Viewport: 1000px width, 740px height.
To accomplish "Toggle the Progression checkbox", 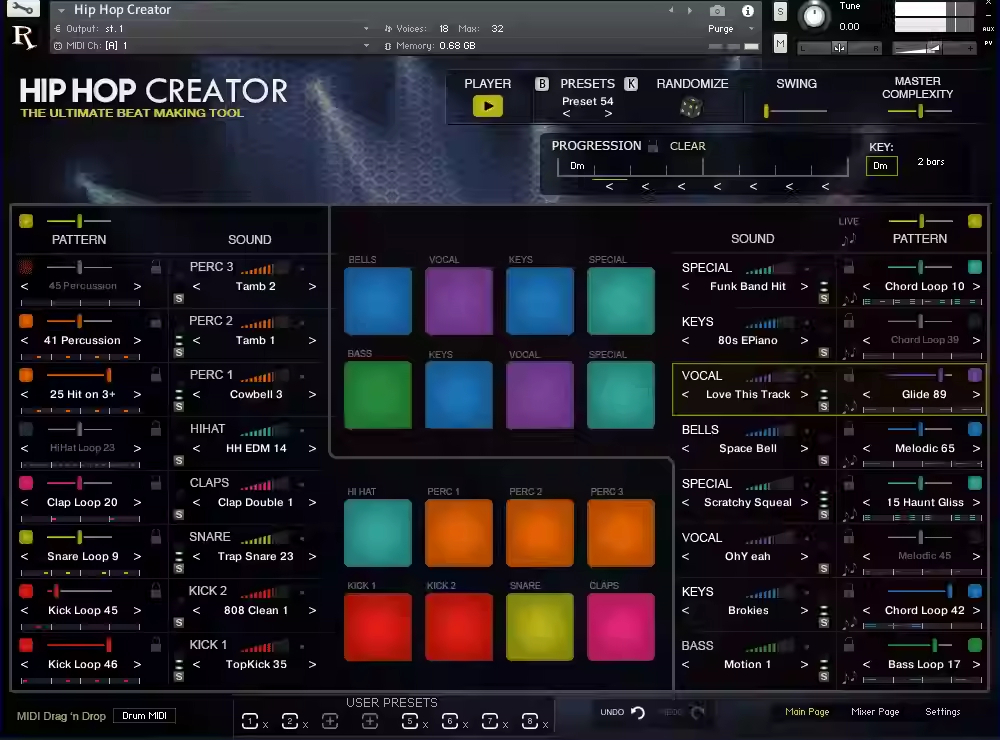I will click(x=652, y=146).
